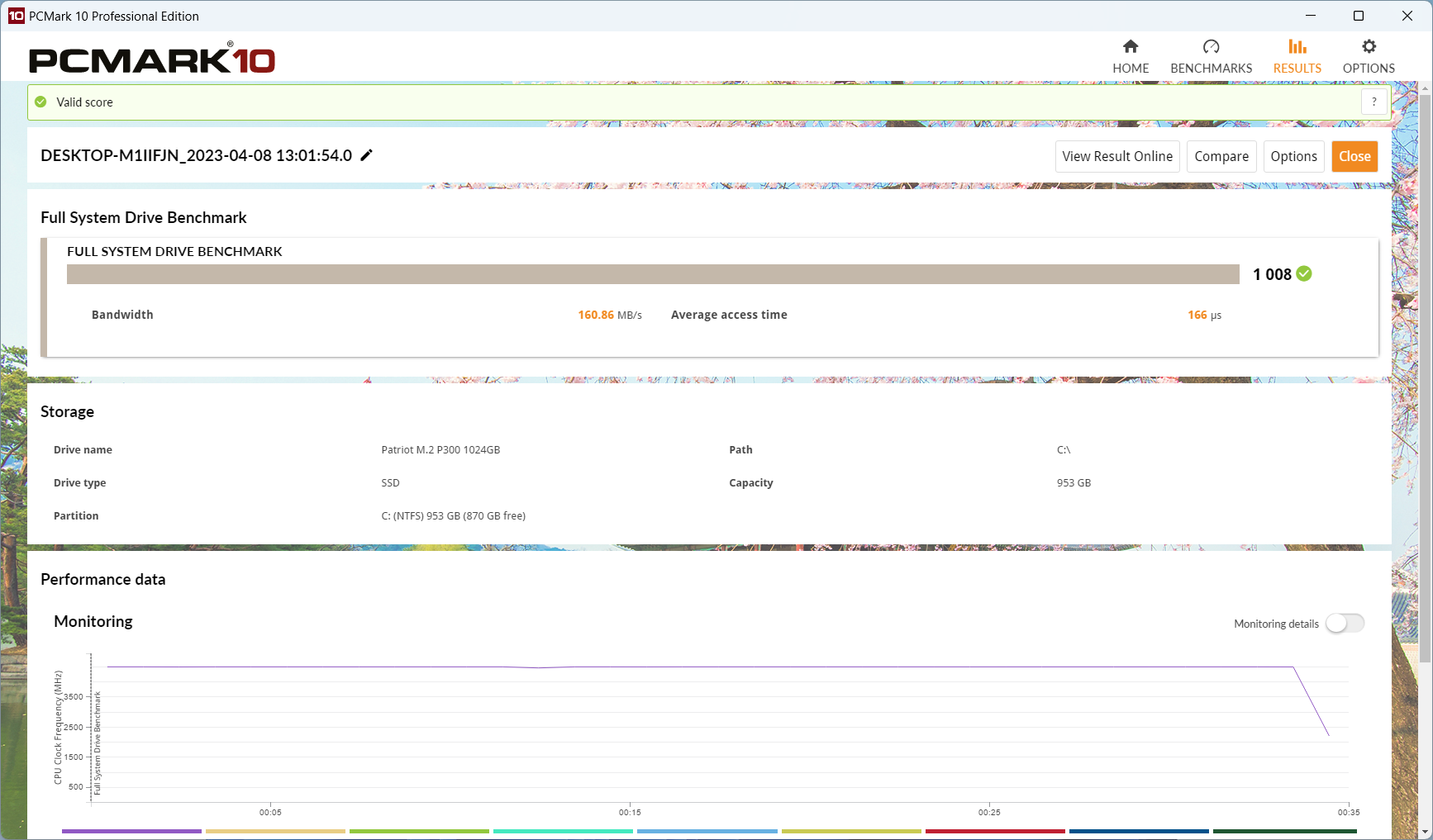Switch to the RESULTS section
Screen dimensions: 1433x840
tap(1297, 56)
